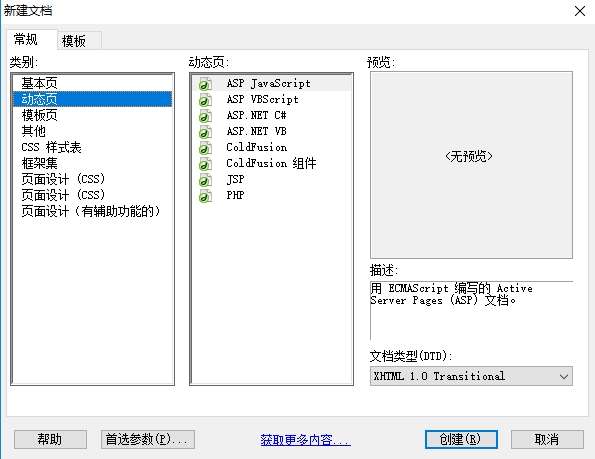
Task: Click the JSP file icon
Action: coord(205,180)
